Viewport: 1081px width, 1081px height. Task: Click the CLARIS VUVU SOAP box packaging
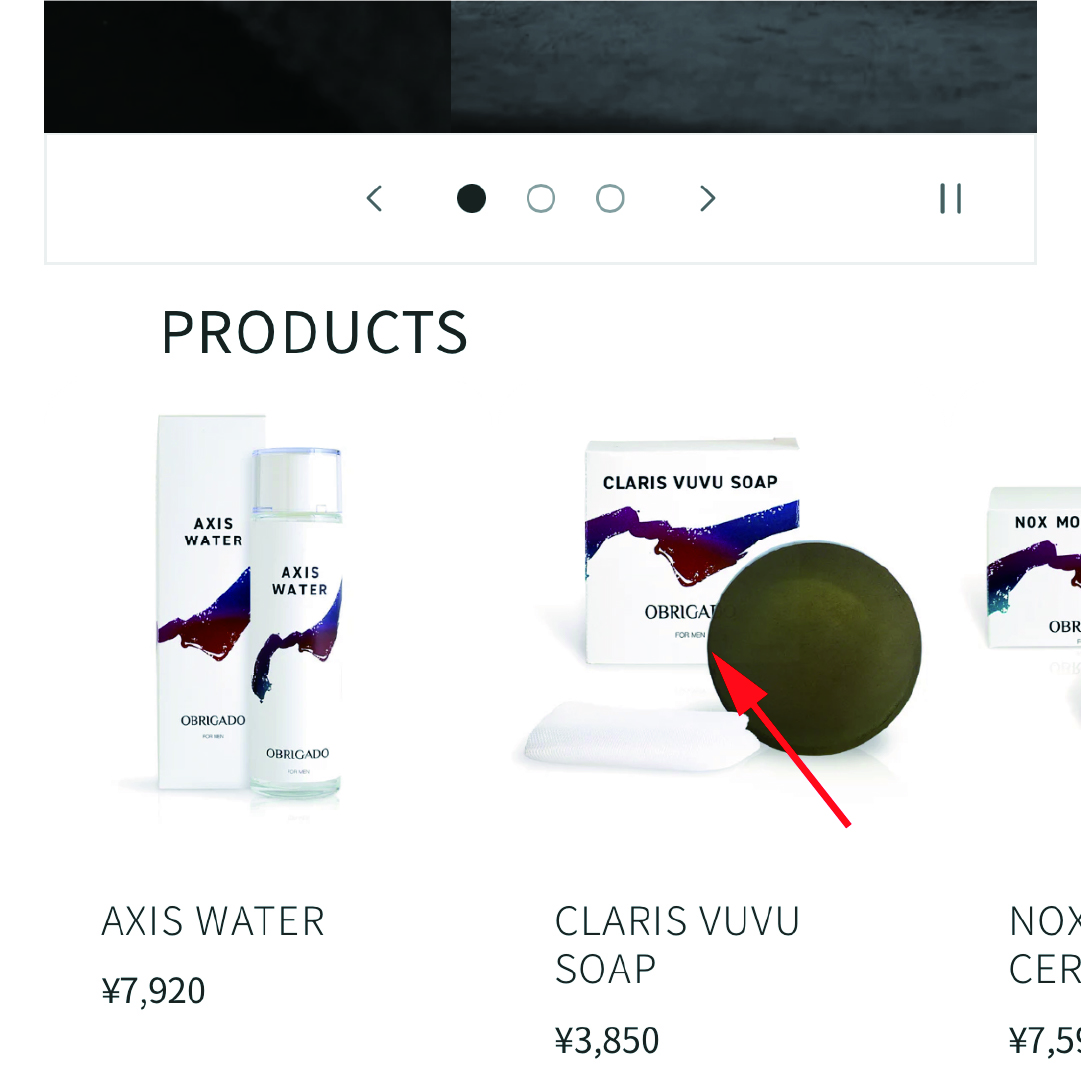[689, 552]
